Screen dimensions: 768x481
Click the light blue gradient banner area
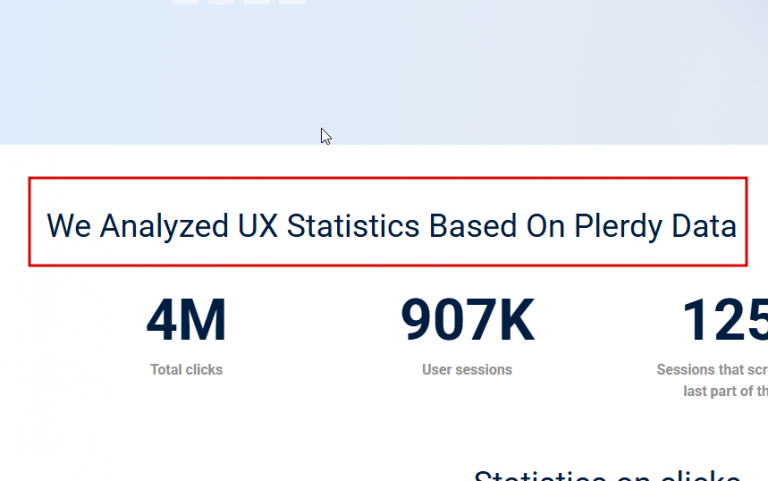(x=500, y=70)
